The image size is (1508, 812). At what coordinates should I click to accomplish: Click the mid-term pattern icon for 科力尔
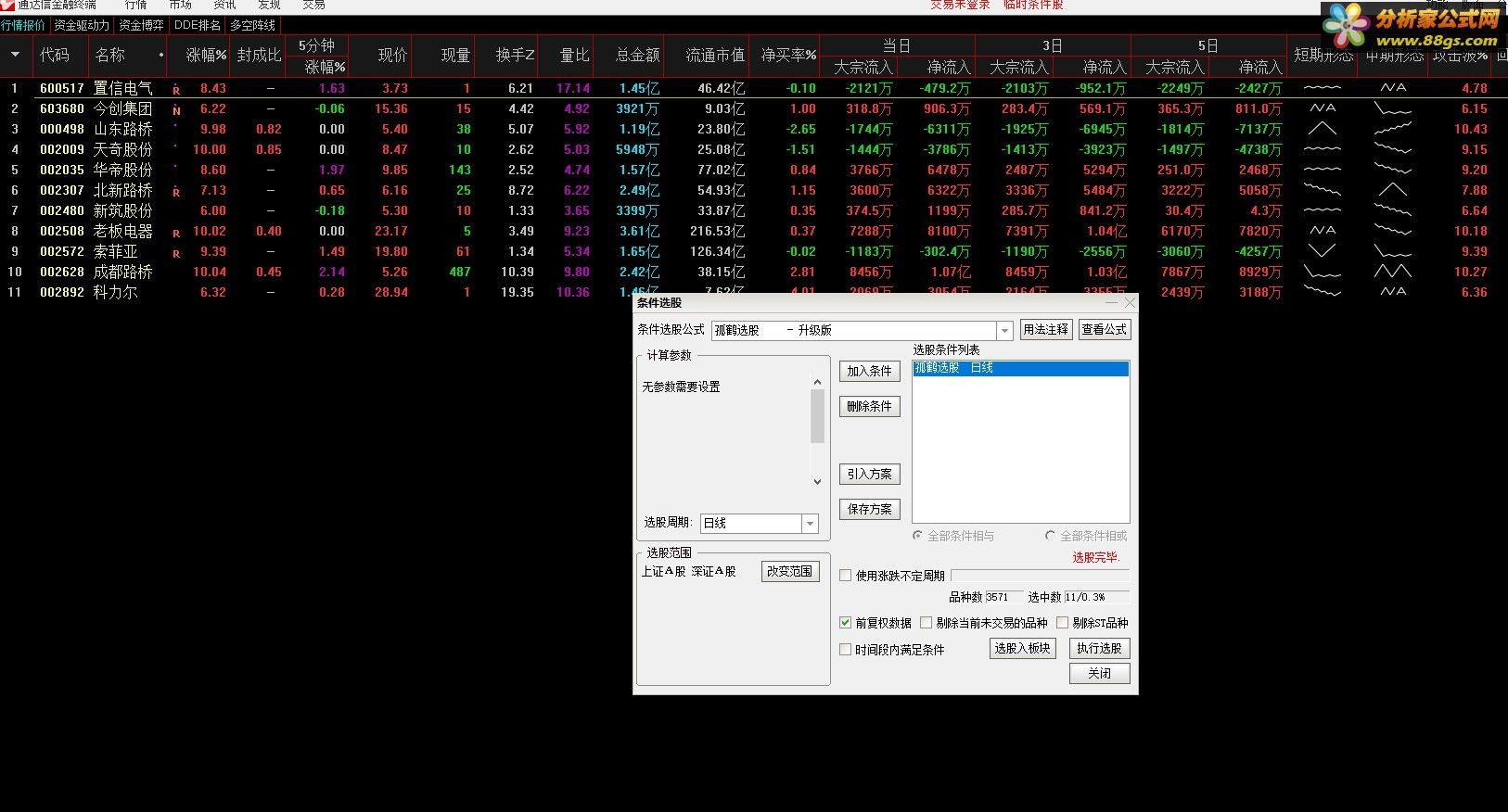[1393, 292]
